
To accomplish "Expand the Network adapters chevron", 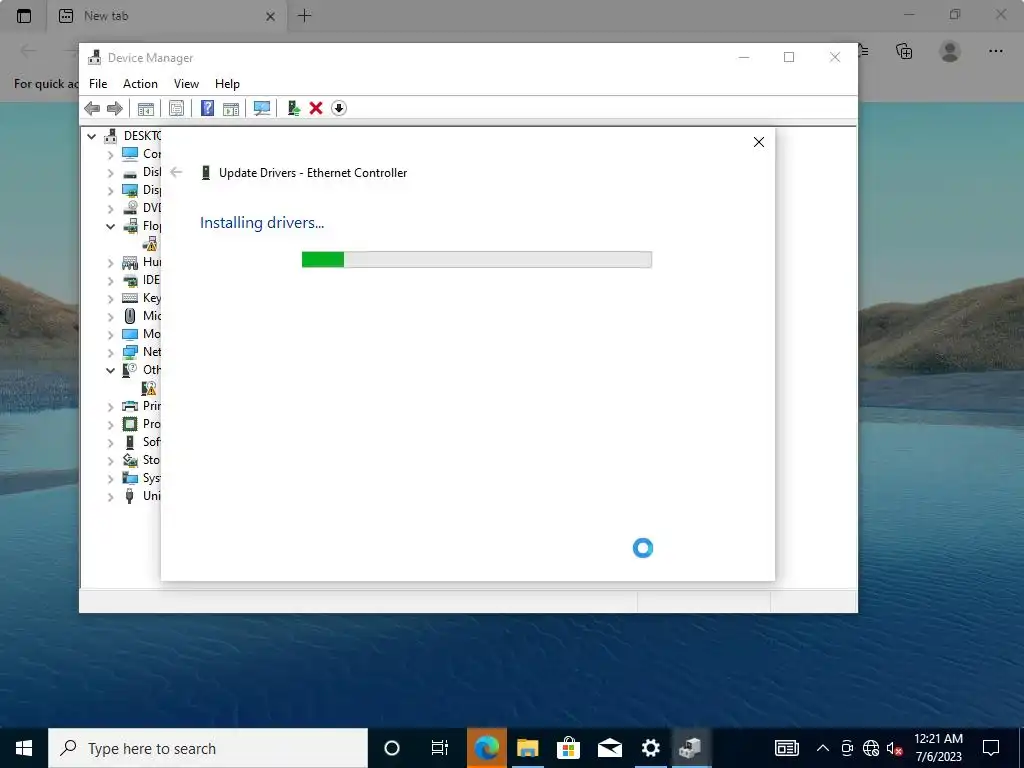I will pos(110,353).
